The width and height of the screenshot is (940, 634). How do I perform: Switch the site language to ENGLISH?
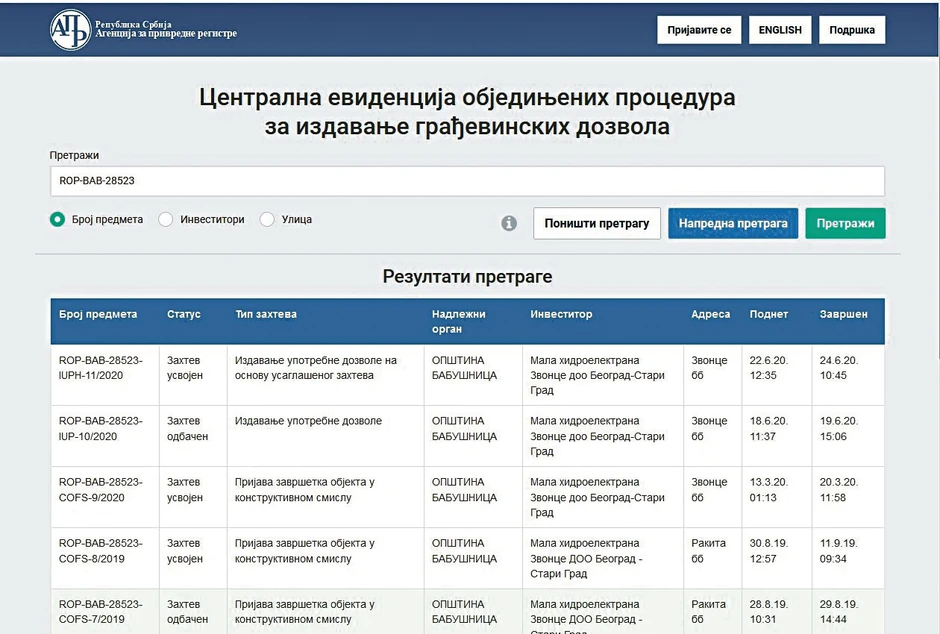[780, 29]
